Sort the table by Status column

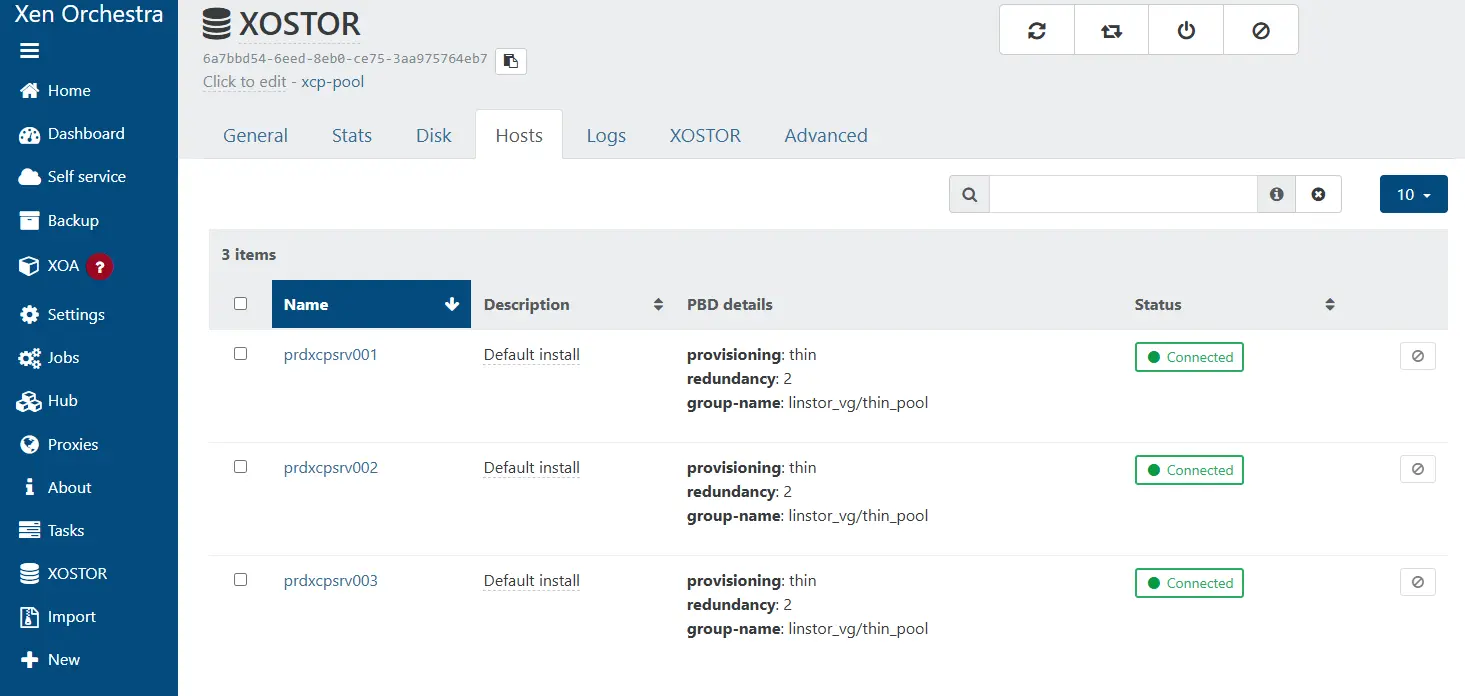pos(1329,304)
